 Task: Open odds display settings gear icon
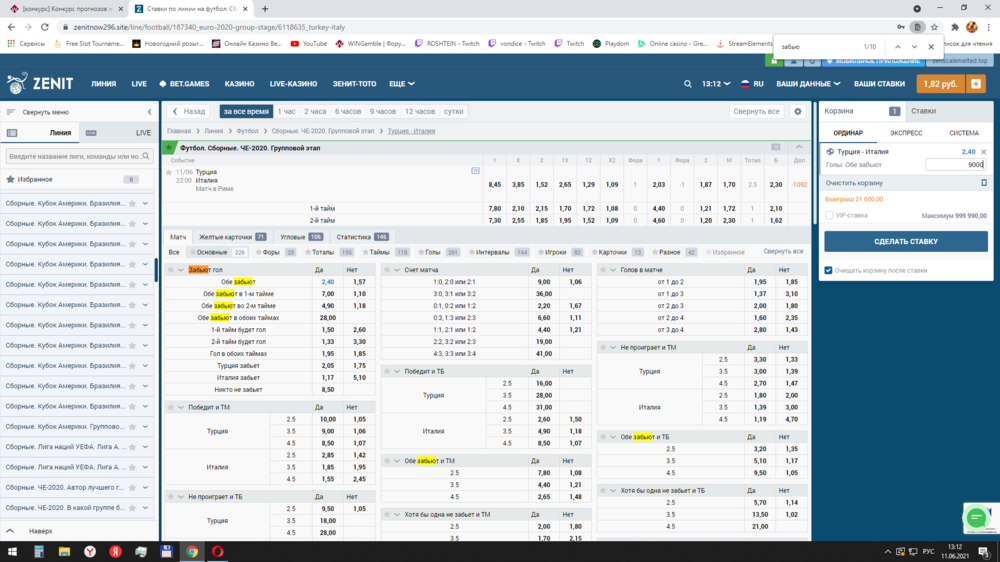coord(798,112)
